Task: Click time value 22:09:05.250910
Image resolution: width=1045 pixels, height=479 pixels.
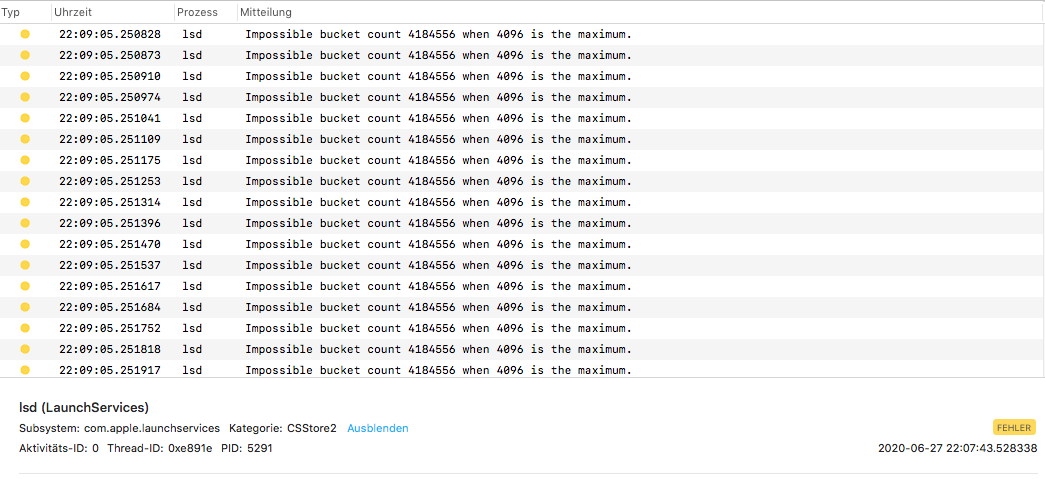Action: [109, 76]
